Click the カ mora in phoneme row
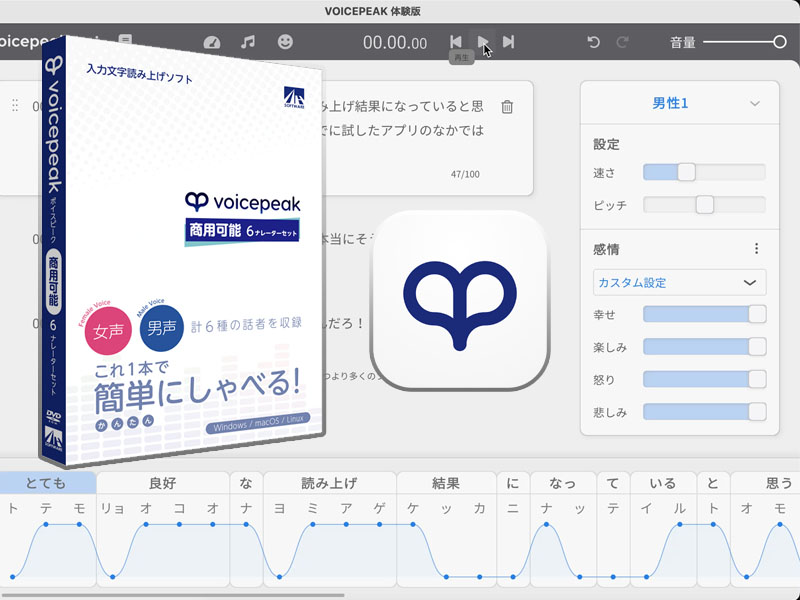Viewport: 800px width, 600px height. [480, 508]
